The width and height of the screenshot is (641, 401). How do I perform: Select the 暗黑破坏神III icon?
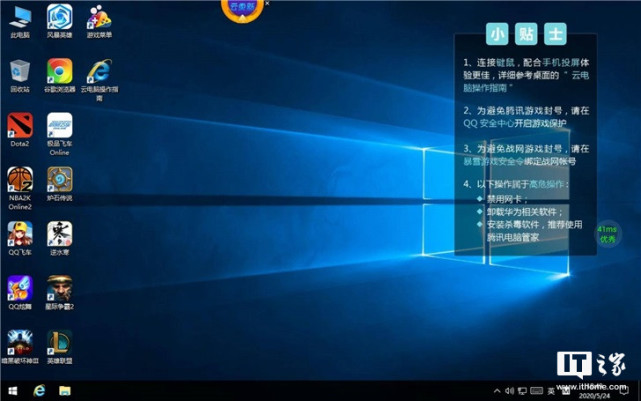point(20,347)
